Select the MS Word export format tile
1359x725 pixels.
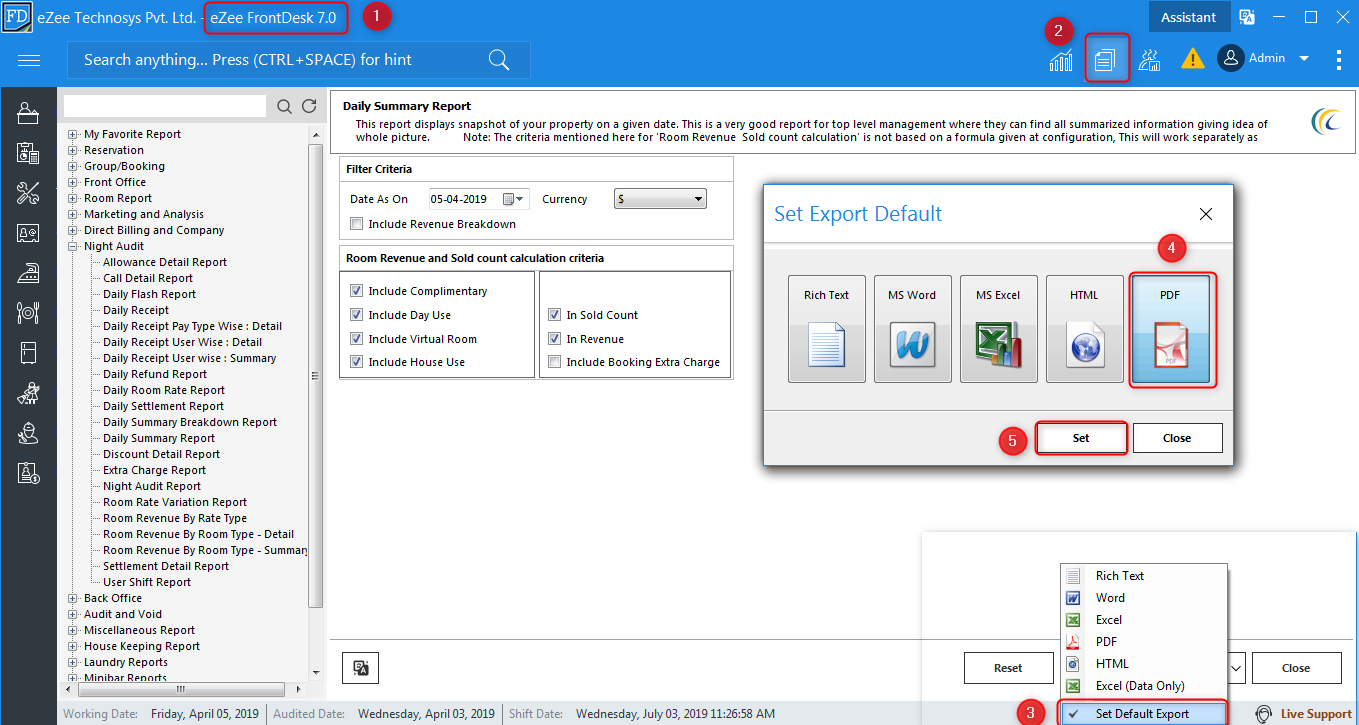(x=913, y=329)
